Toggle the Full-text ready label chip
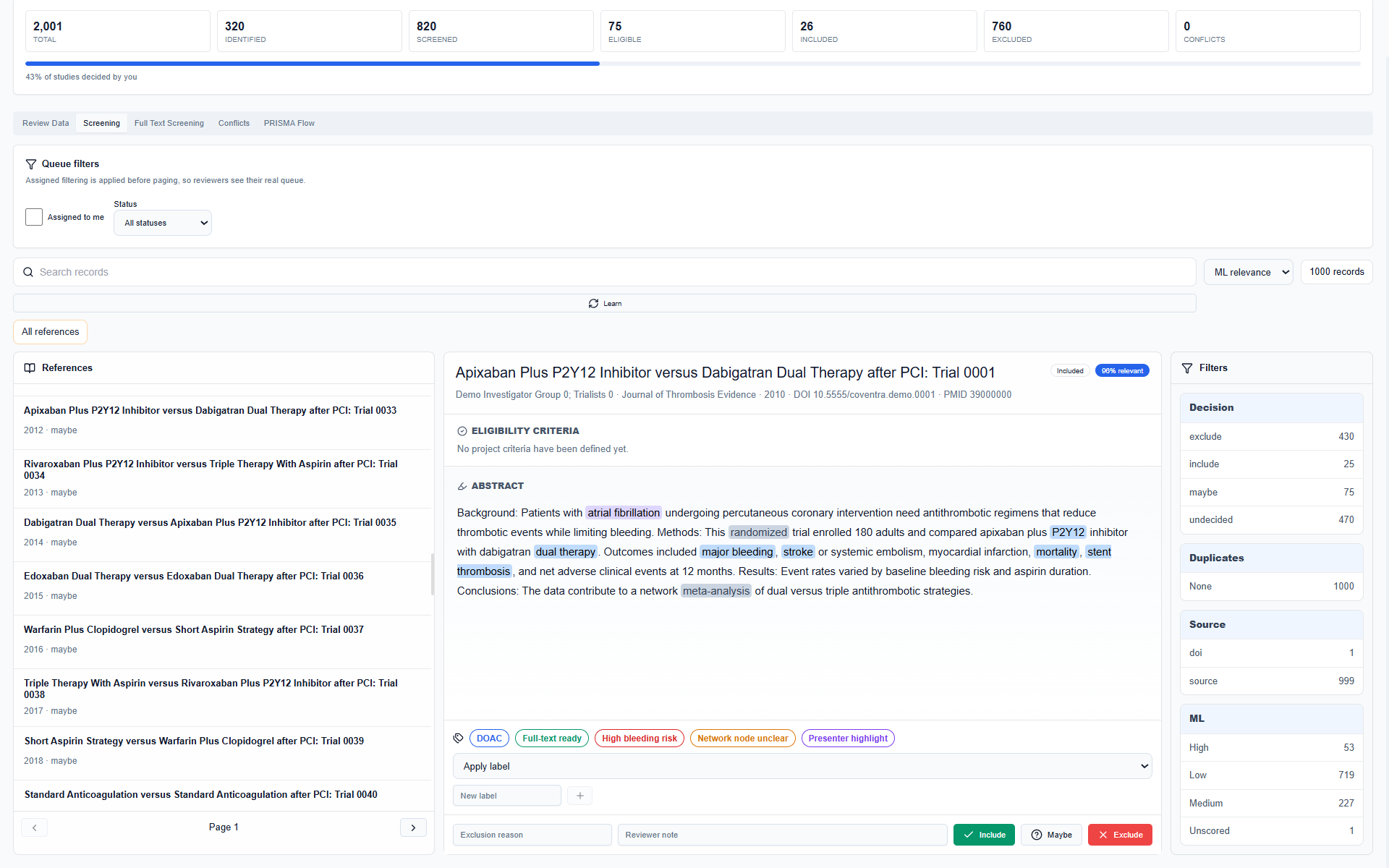This screenshot has width=1389, height=868. pos(552,739)
